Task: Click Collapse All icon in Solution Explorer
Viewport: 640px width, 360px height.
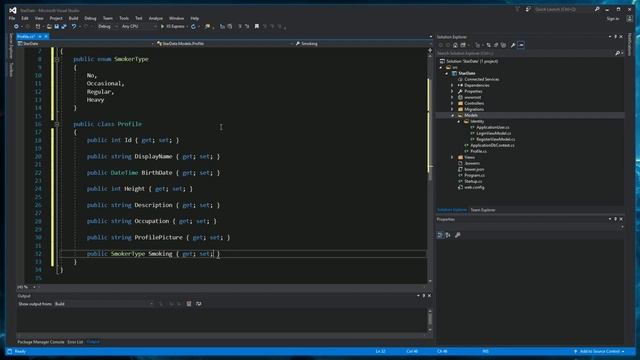Action: tap(496, 45)
